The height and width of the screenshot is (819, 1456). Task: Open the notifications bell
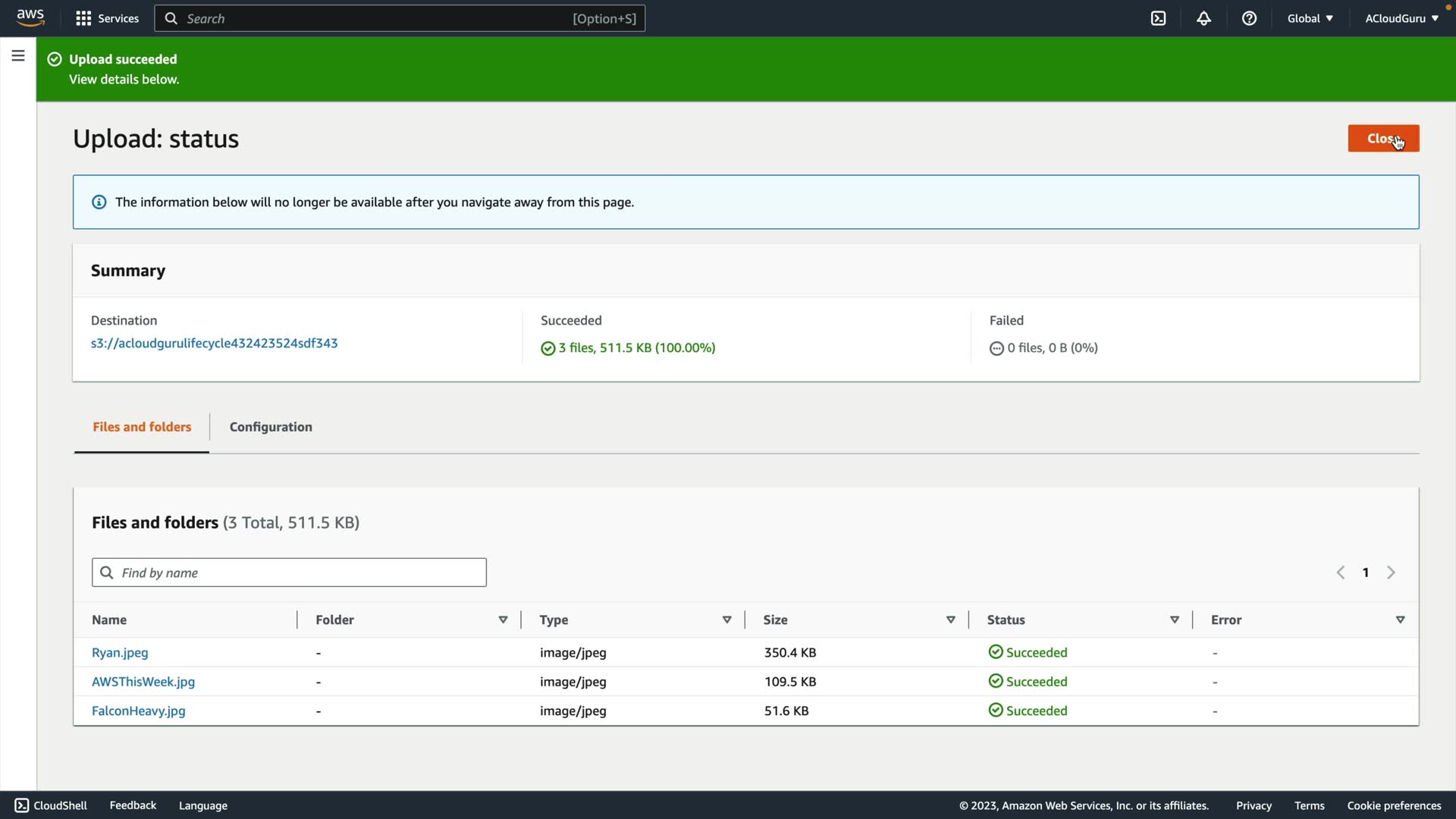tap(1203, 18)
